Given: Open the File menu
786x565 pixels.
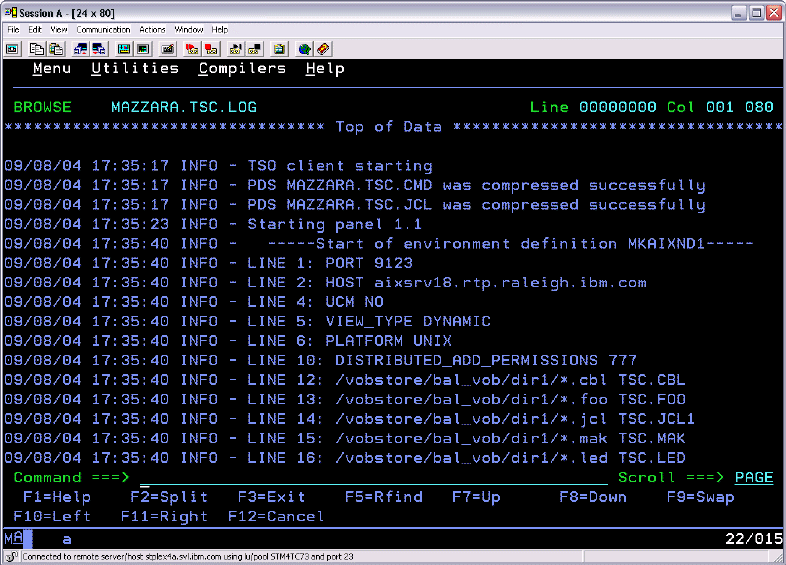Looking at the screenshot, I should click(x=13, y=30).
